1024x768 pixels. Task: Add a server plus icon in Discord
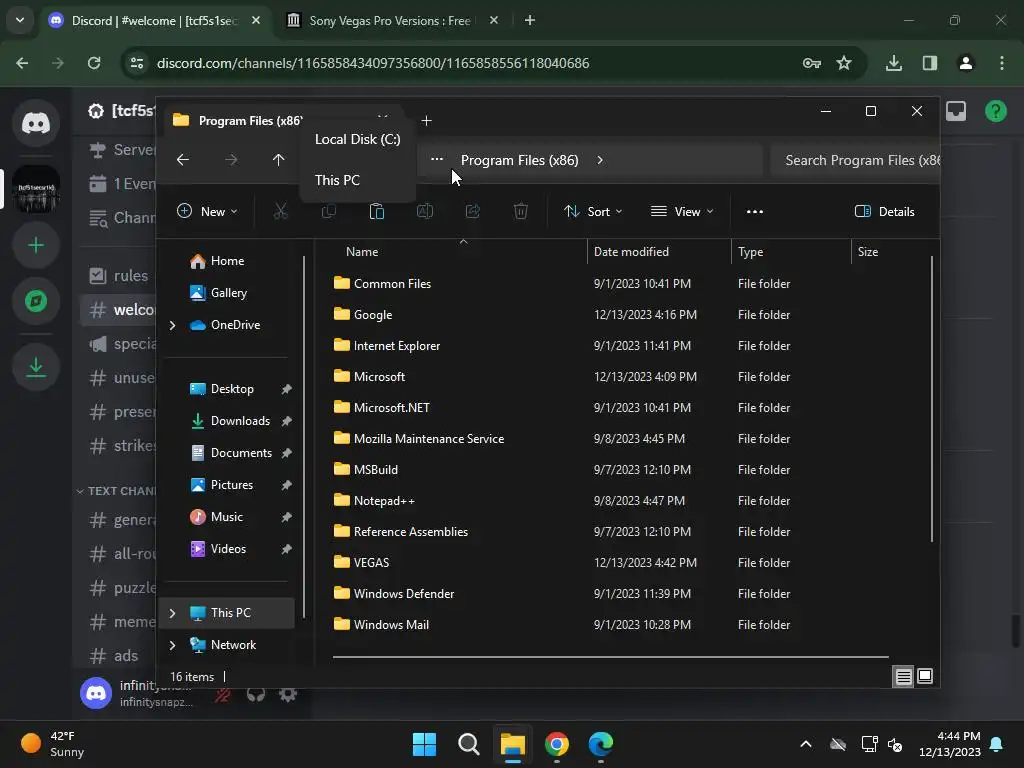point(36,246)
